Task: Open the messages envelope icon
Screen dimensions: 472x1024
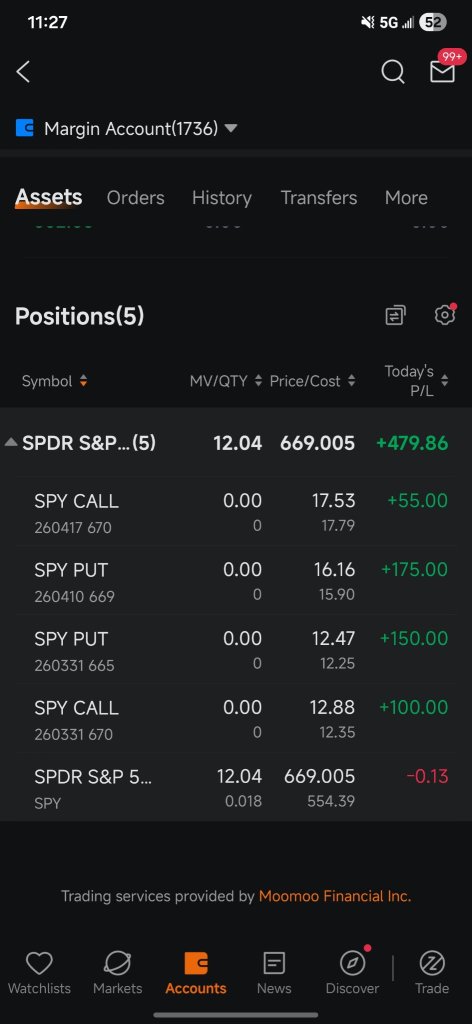Action: pos(442,72)
